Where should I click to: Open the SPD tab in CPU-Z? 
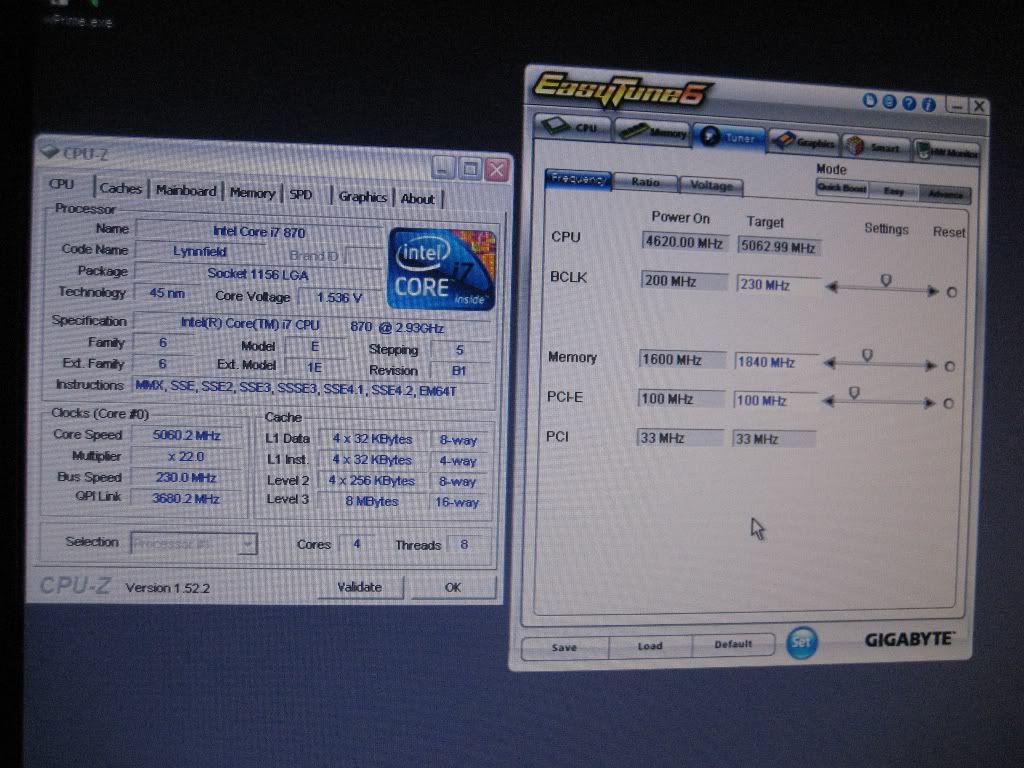pyautogui.click(x=301, y=195)
